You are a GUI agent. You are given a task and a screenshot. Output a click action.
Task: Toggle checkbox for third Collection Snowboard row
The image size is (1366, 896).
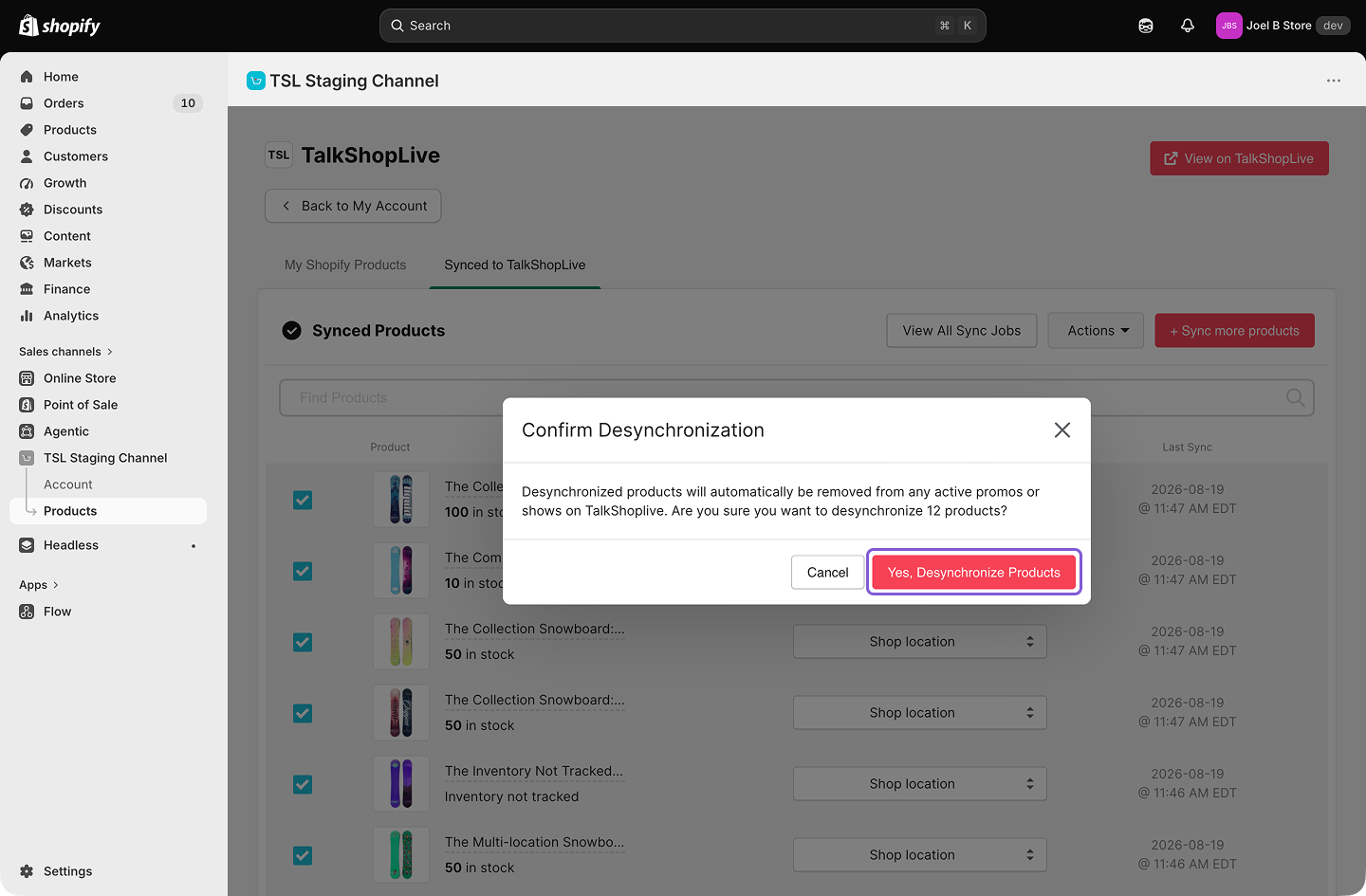(x=303, y=642)
